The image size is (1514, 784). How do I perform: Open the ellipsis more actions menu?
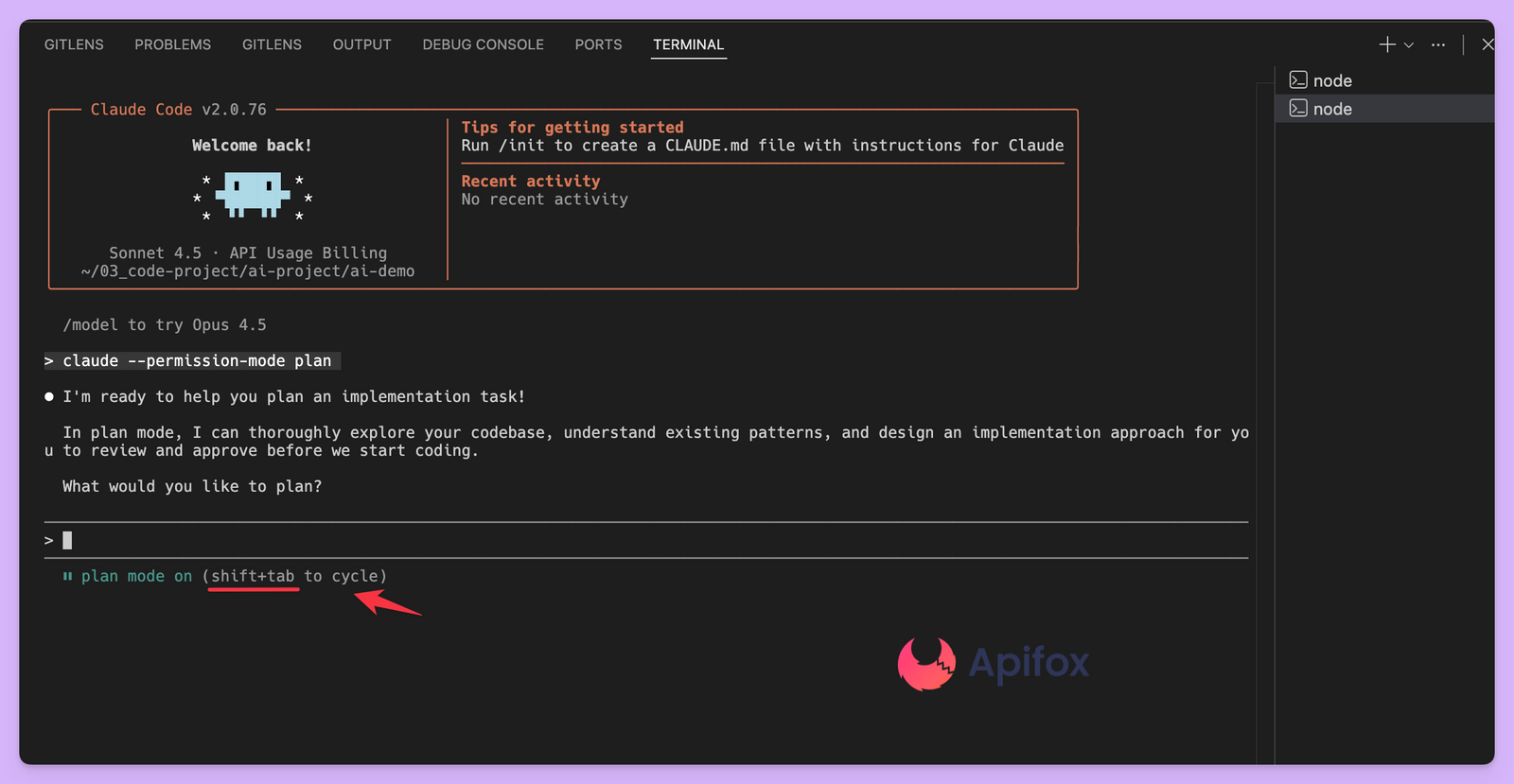click(x=1438, y=45)
